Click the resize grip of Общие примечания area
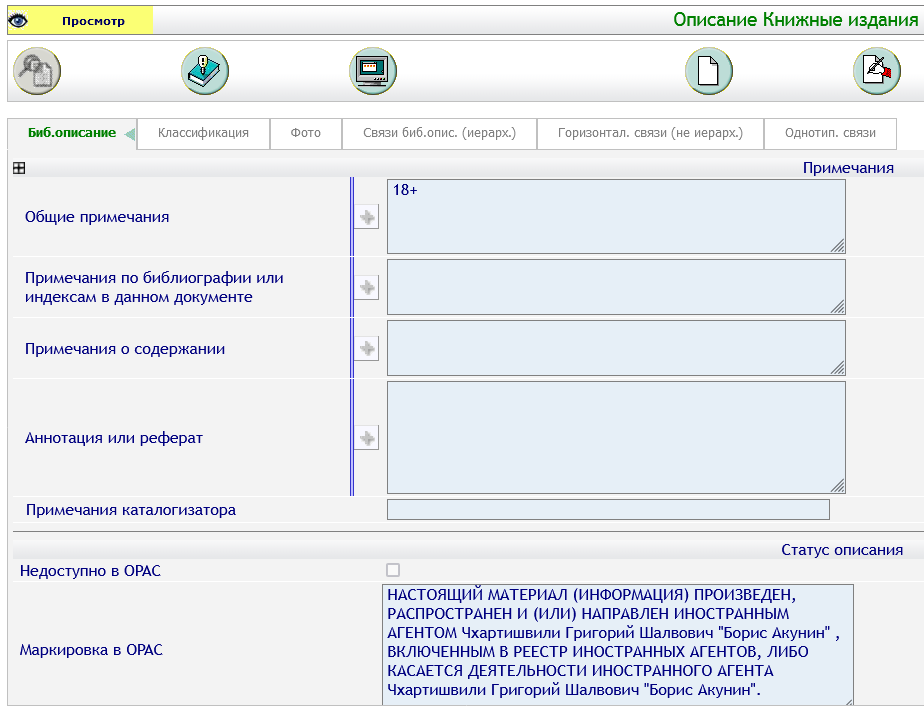This screenshot has height=716, width=924. click(x=838, y=246)
